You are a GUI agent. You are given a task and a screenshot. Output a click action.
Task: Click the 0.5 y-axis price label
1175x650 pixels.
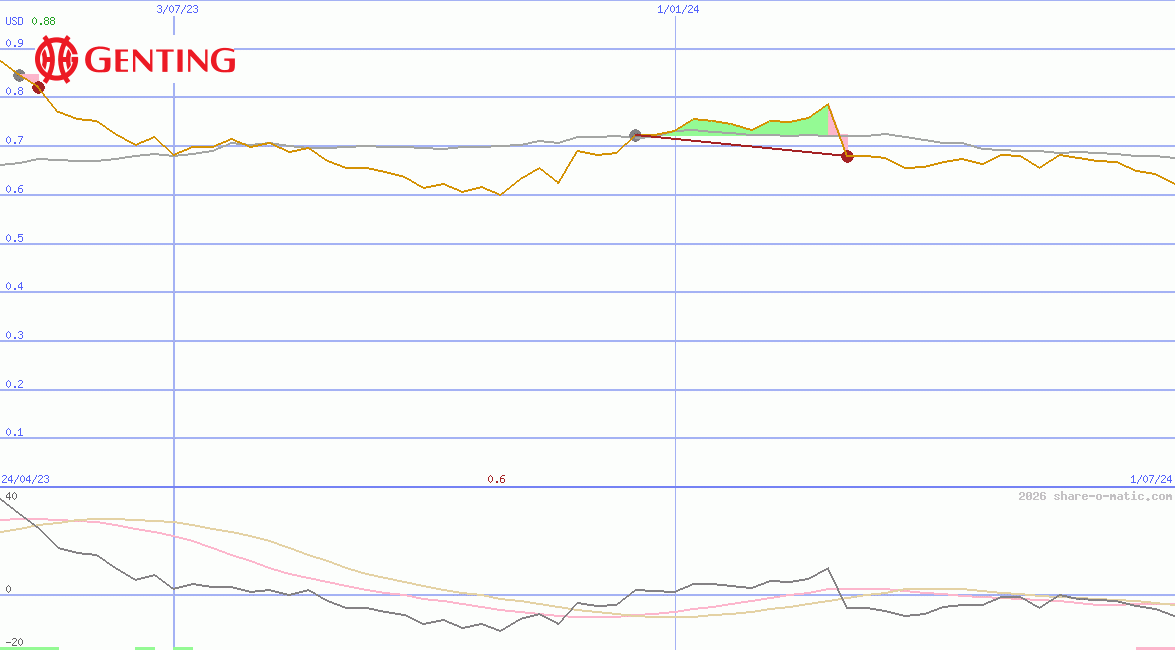(x=14, y=238)
